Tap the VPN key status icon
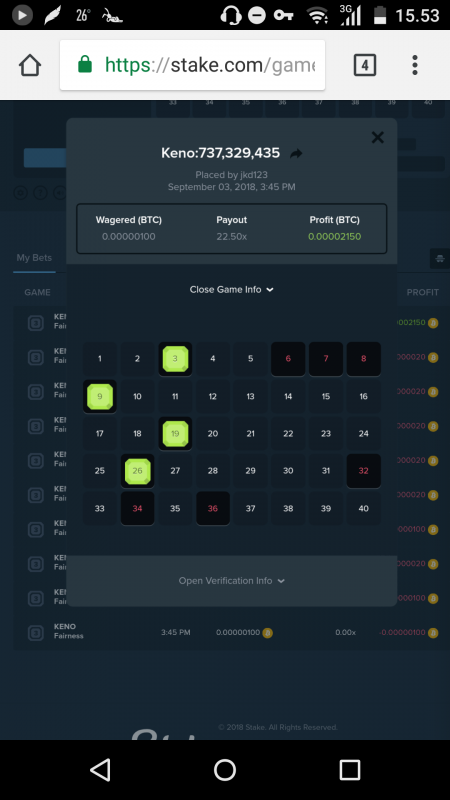 [x=283, y=15]
